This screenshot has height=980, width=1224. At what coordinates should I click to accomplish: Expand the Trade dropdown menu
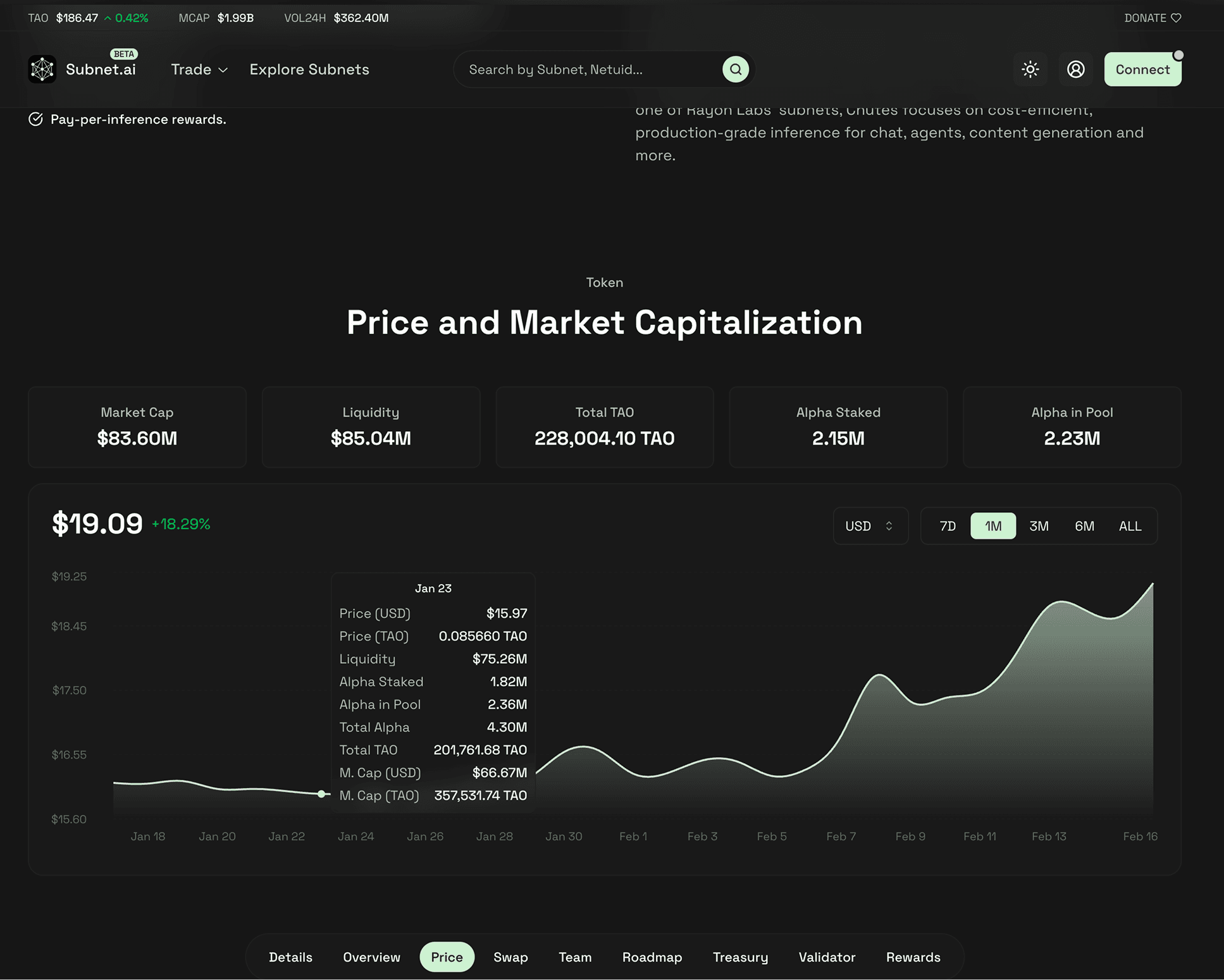(199, 70)
